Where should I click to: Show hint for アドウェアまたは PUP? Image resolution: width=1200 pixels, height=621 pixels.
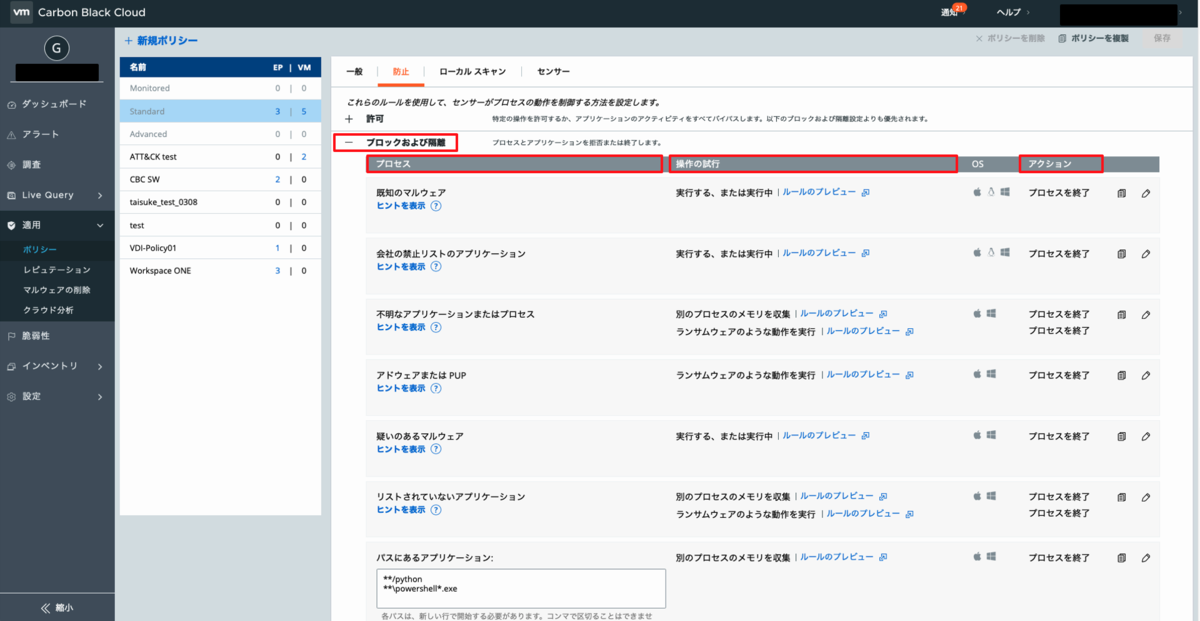tap(401, 389)
